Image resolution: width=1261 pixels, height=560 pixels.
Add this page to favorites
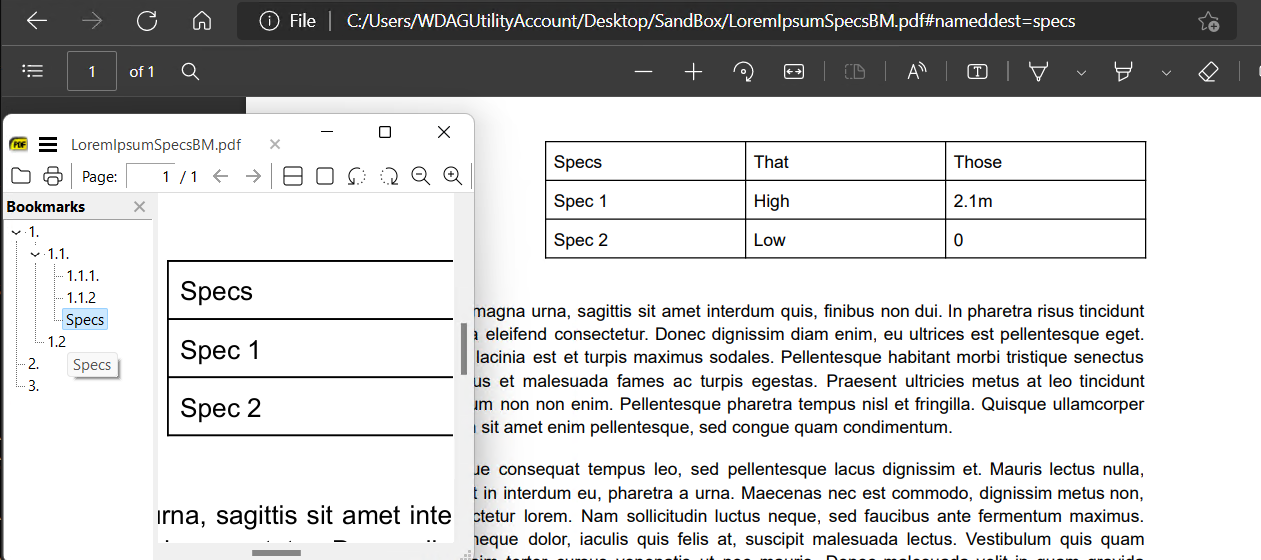point(1208,21)
